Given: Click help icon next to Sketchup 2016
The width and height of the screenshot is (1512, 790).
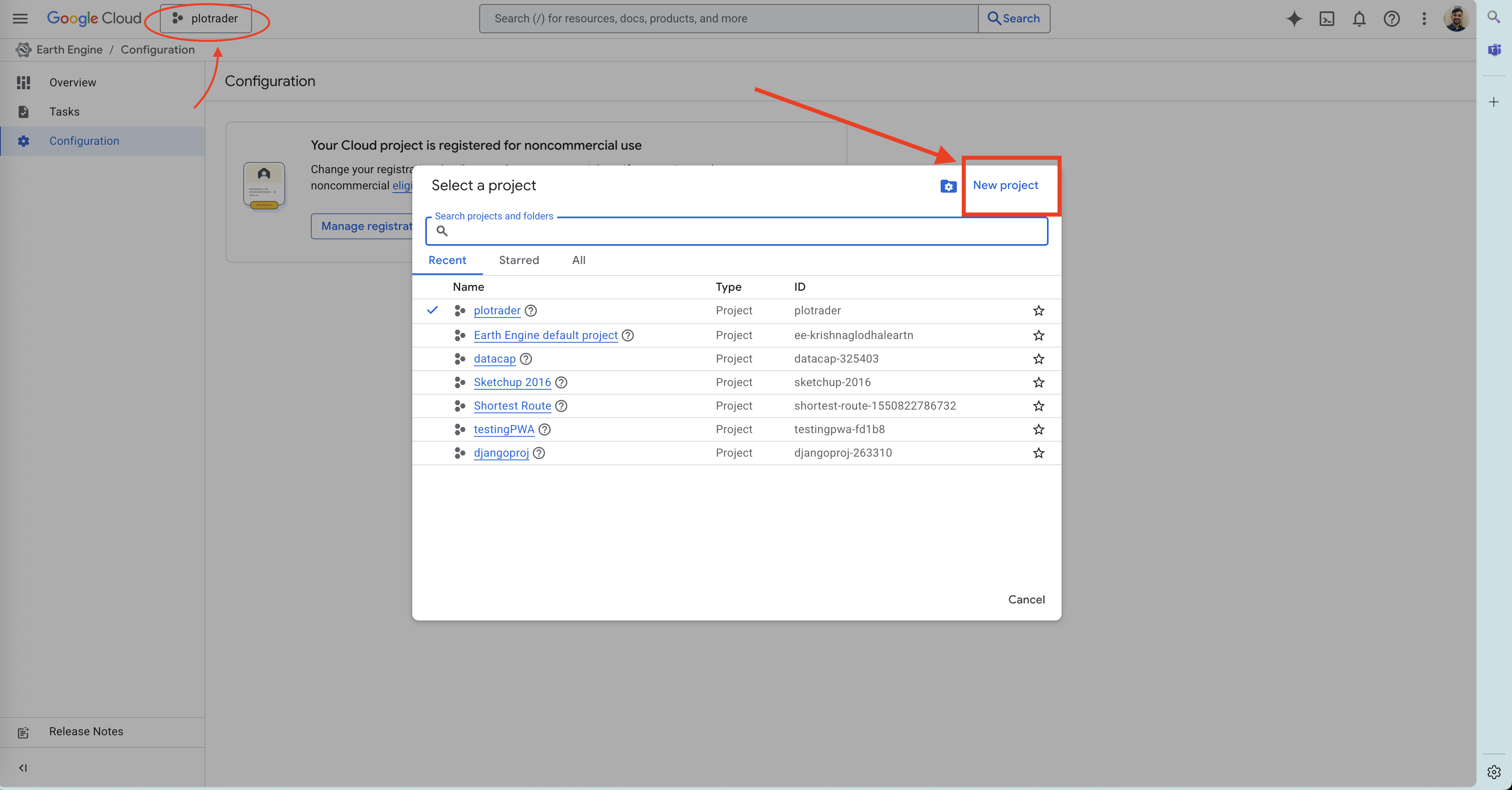Looking at the screenshot, I should 560,382.
